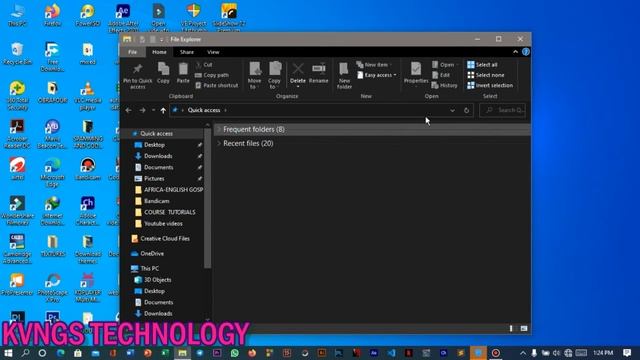
Task: Switch to the Home ribbon tab
Action: coord(159,52)
